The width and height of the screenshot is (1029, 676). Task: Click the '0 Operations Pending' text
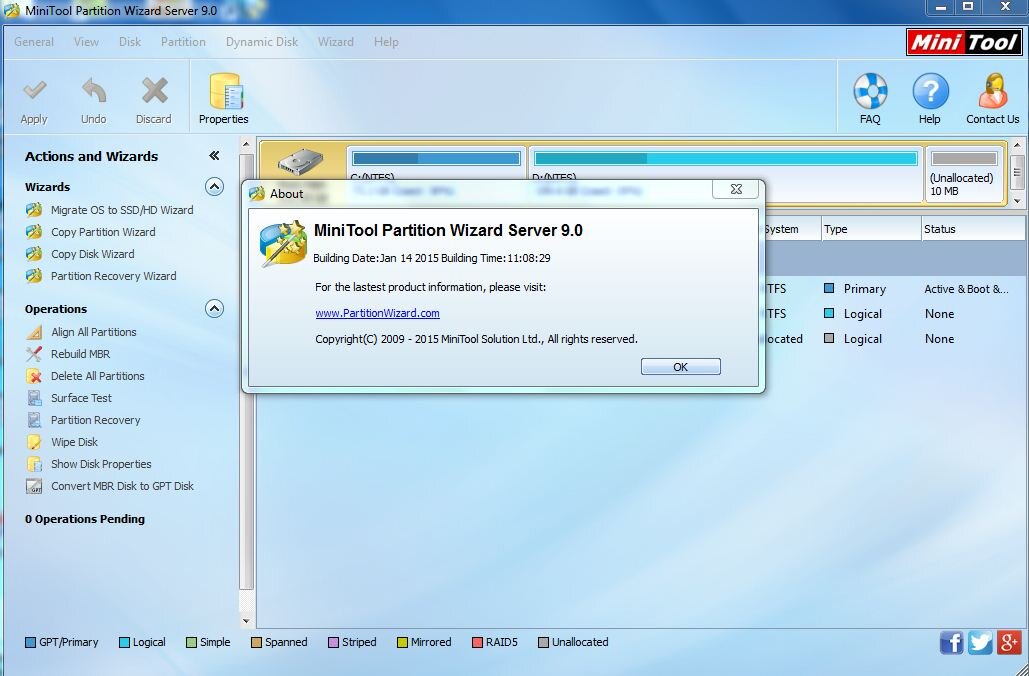[85, 519]
